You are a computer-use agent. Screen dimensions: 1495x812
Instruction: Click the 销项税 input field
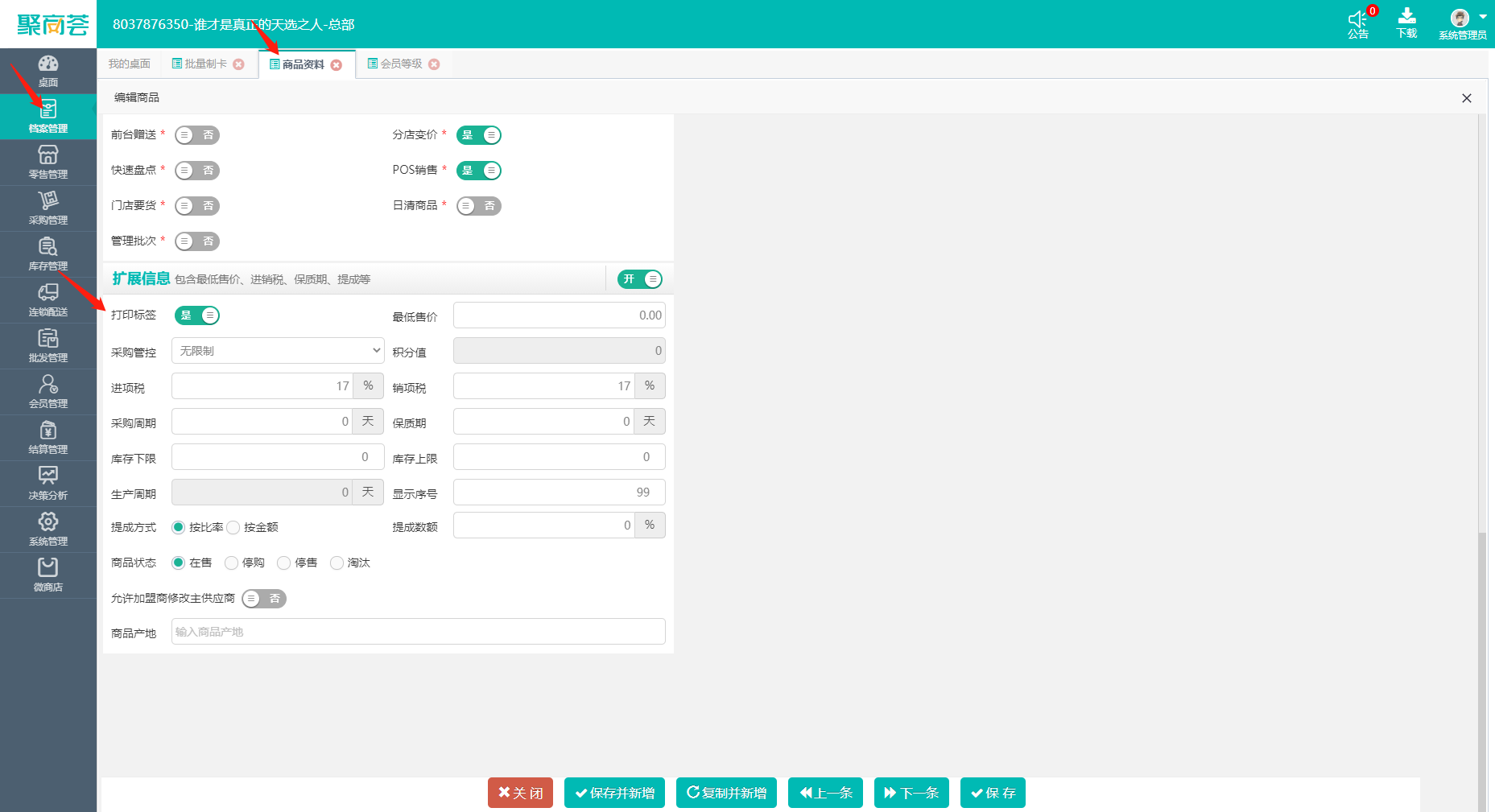click(543, 386)
